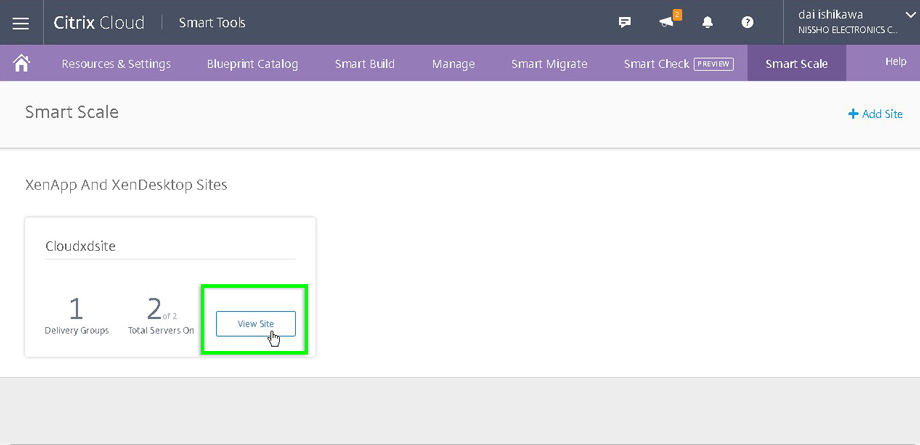
Task: Open announcements megaphone icon
Action: point(669,21)
